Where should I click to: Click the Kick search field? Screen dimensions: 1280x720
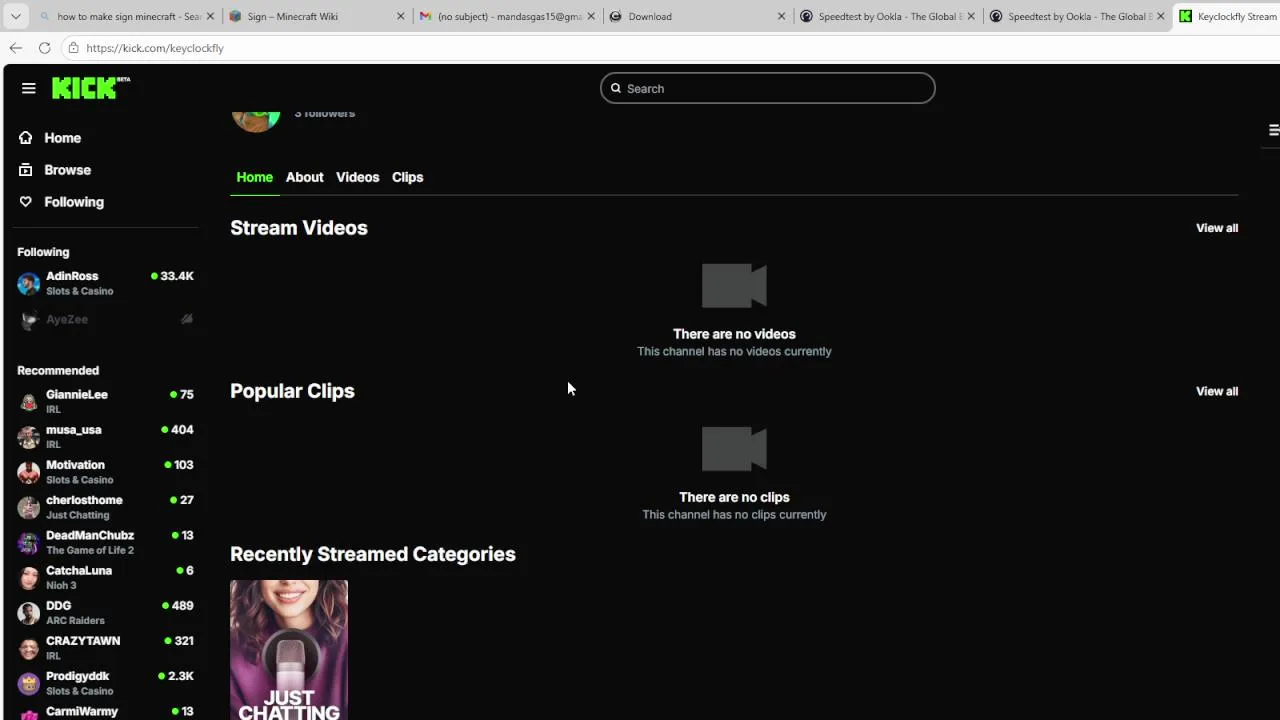[768, 88]
